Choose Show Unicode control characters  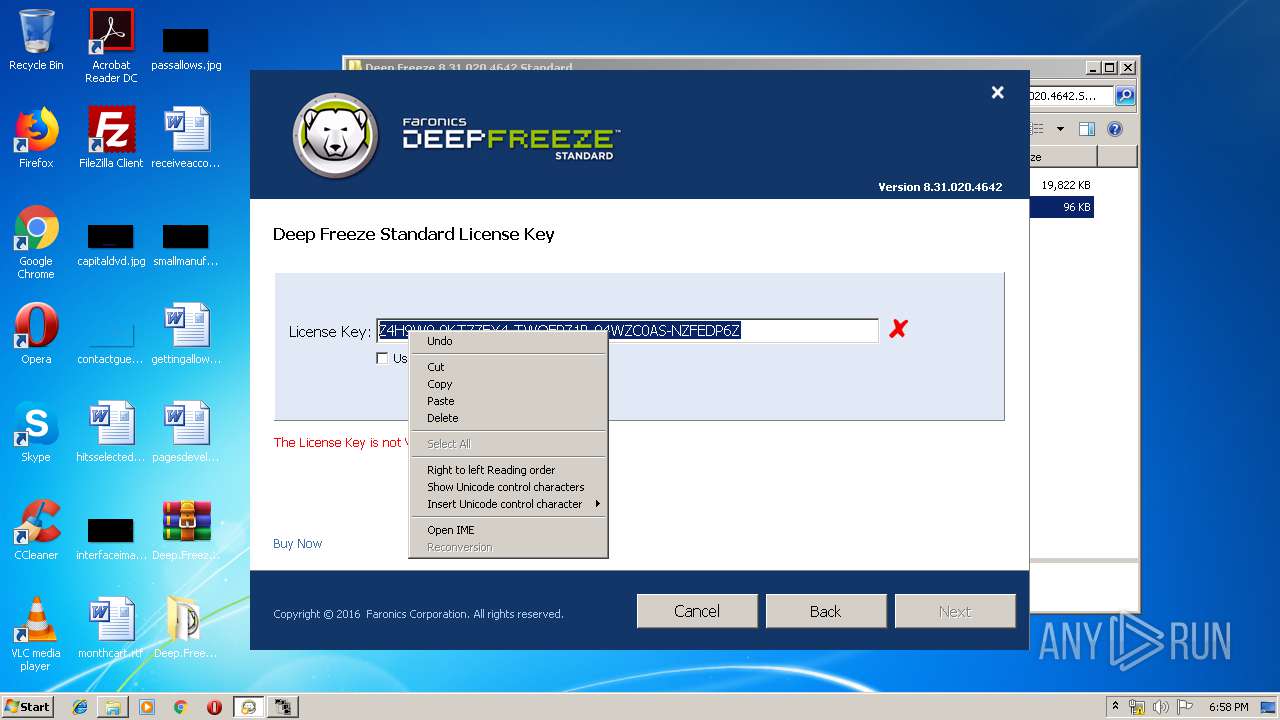(508, 487)
